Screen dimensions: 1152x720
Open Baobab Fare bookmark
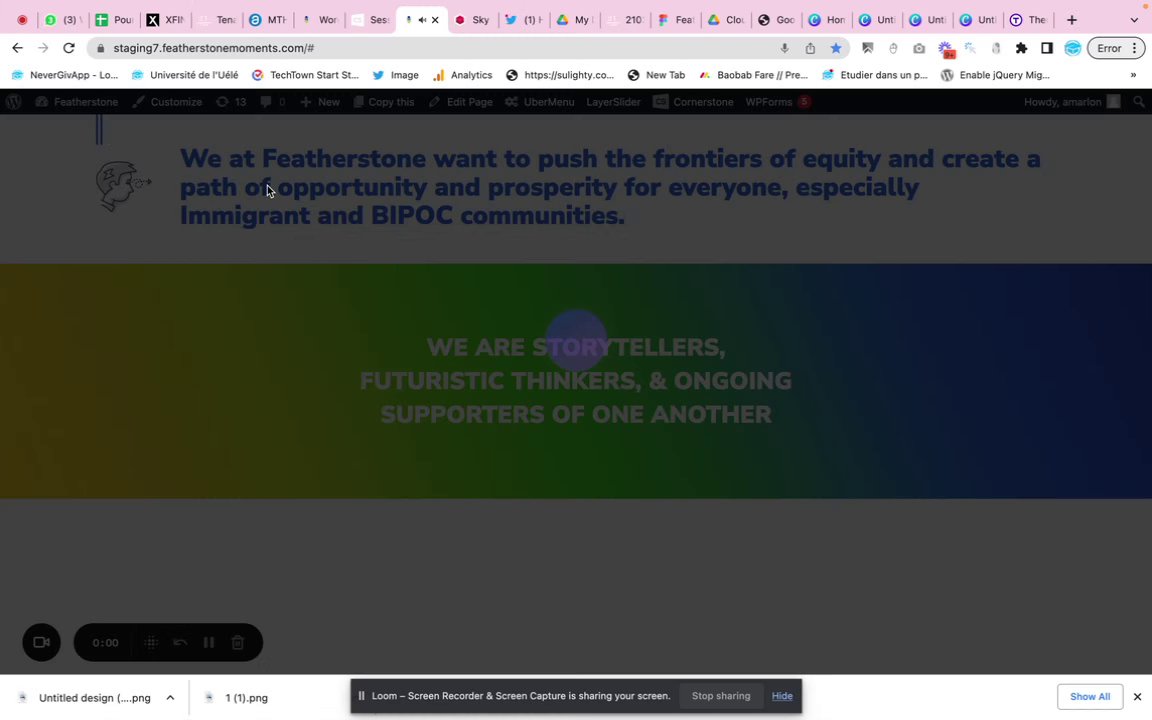point(753,75)
